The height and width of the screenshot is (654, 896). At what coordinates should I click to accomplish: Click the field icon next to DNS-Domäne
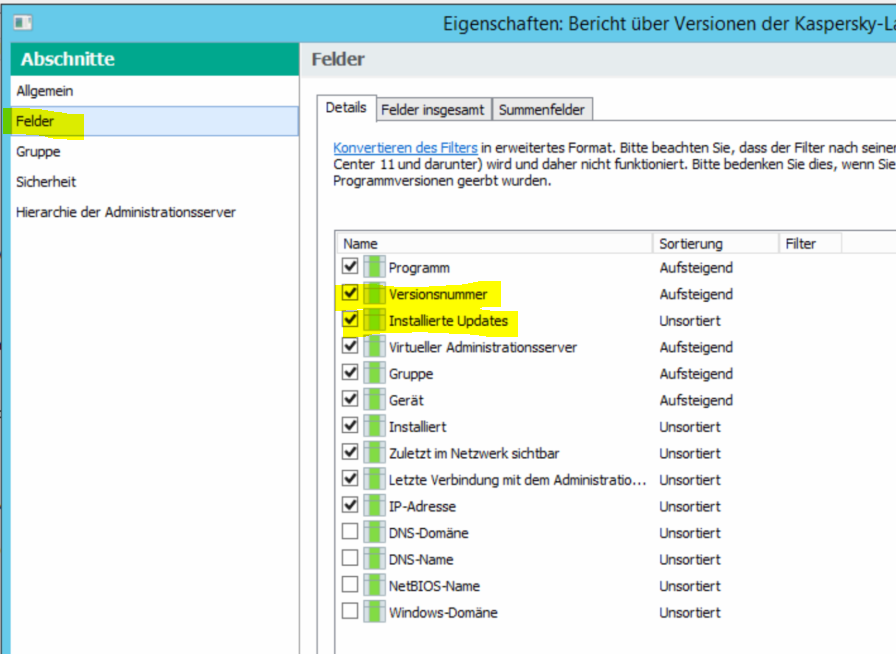tap(374, 532)
